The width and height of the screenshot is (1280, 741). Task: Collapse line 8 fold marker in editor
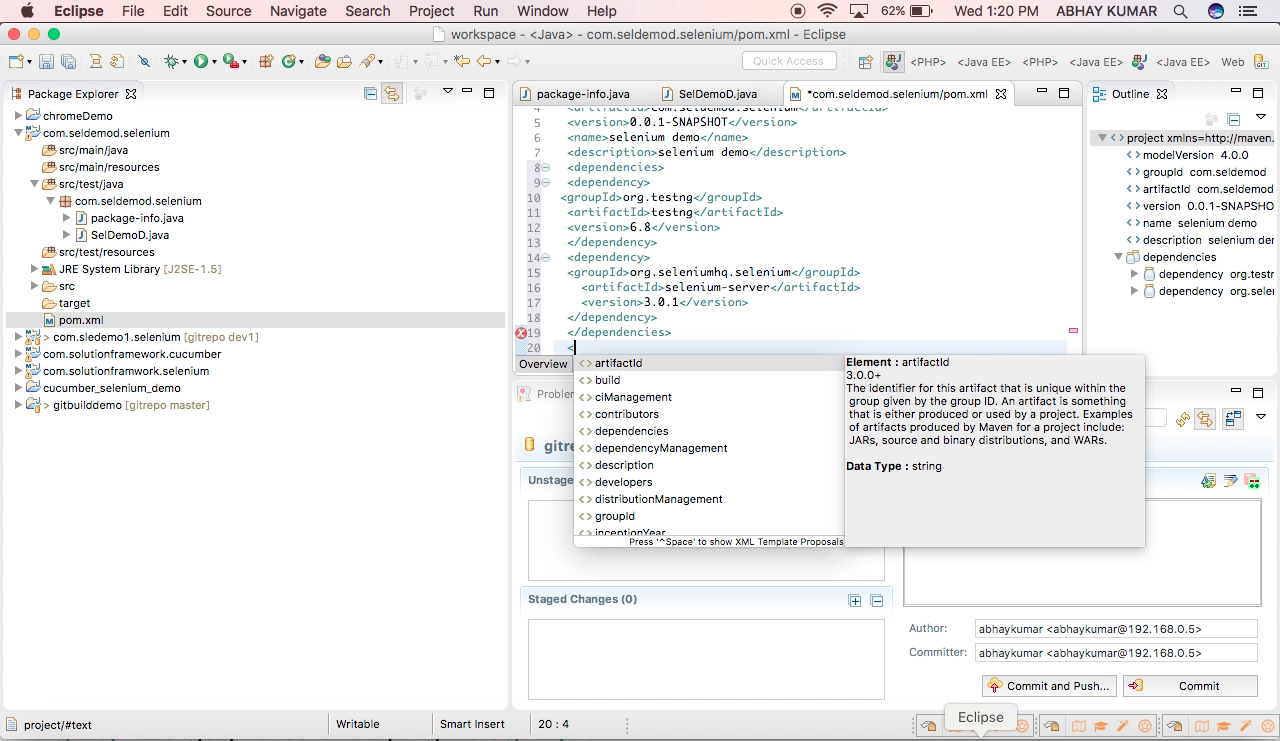[546, 168]
